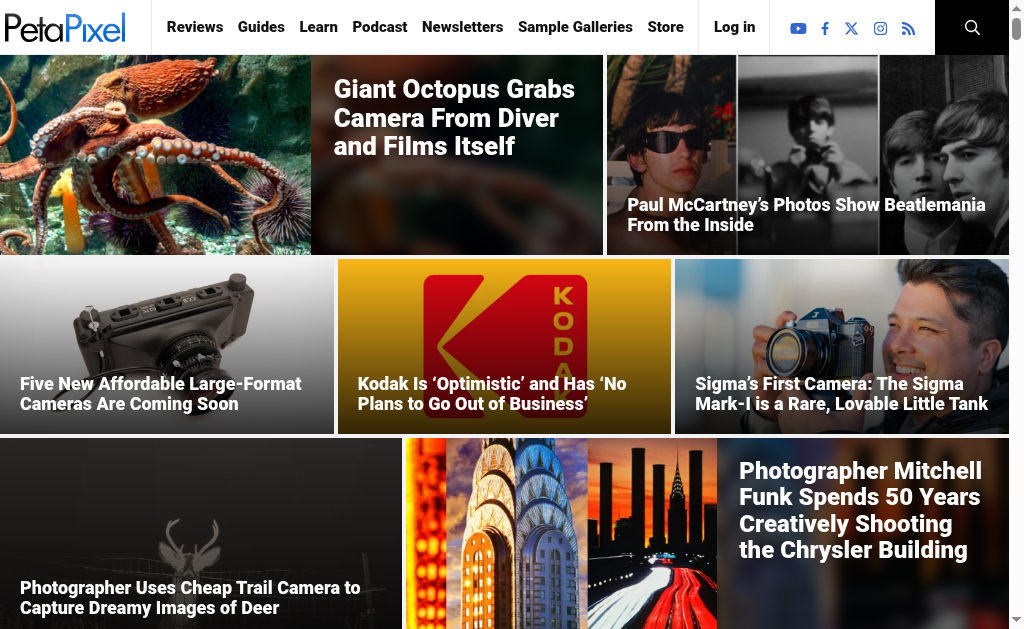Click the Log in link
This screenshot has width=1024, height=629.
(x=734, y=27)
